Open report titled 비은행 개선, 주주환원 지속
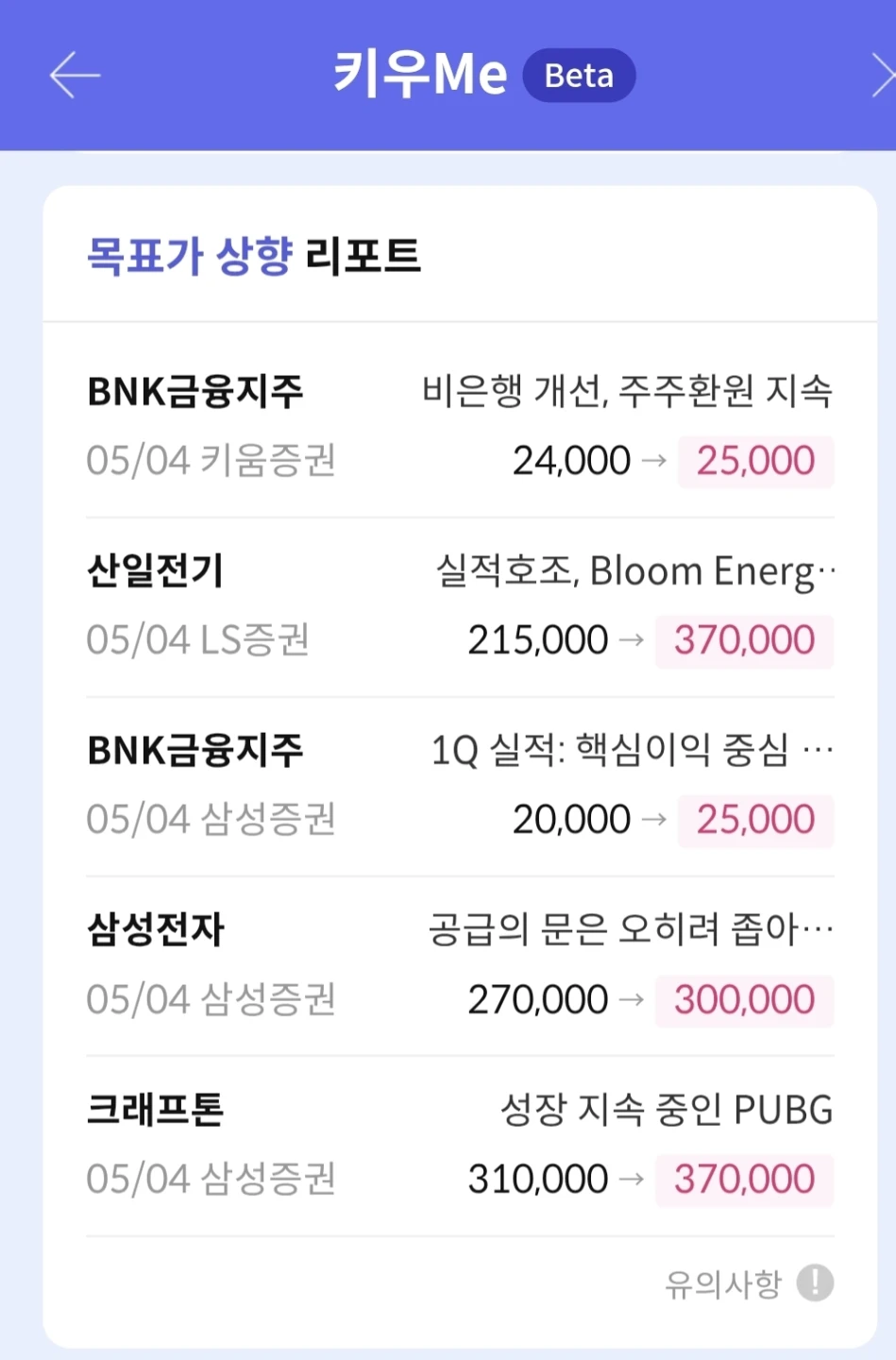Image resolution: width=896 pixels, height=1360 pixels. click(x=627, y=391)
